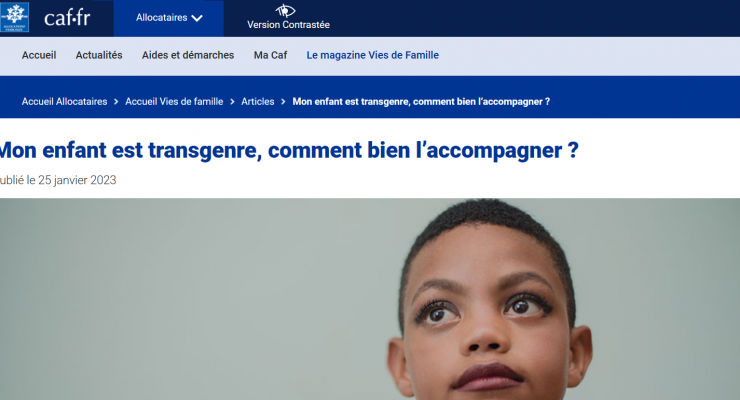This screenshot has height=400, width=740.
Task: Click the Articles breadcrumb link
Action: [x=258, y=101]
